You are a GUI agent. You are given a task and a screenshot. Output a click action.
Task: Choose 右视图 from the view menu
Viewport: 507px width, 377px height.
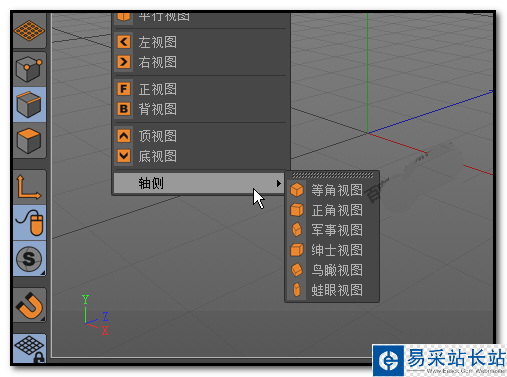(201, 62)
